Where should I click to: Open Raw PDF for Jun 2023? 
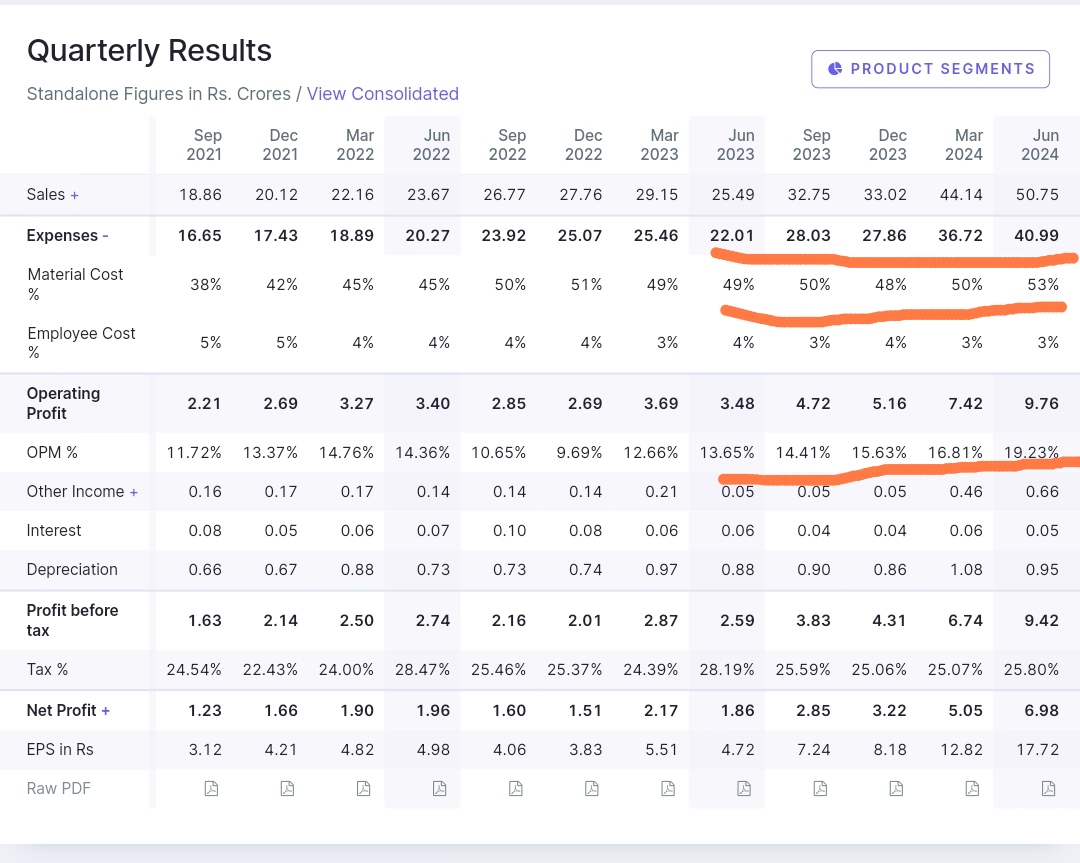(x=743, y=788)
